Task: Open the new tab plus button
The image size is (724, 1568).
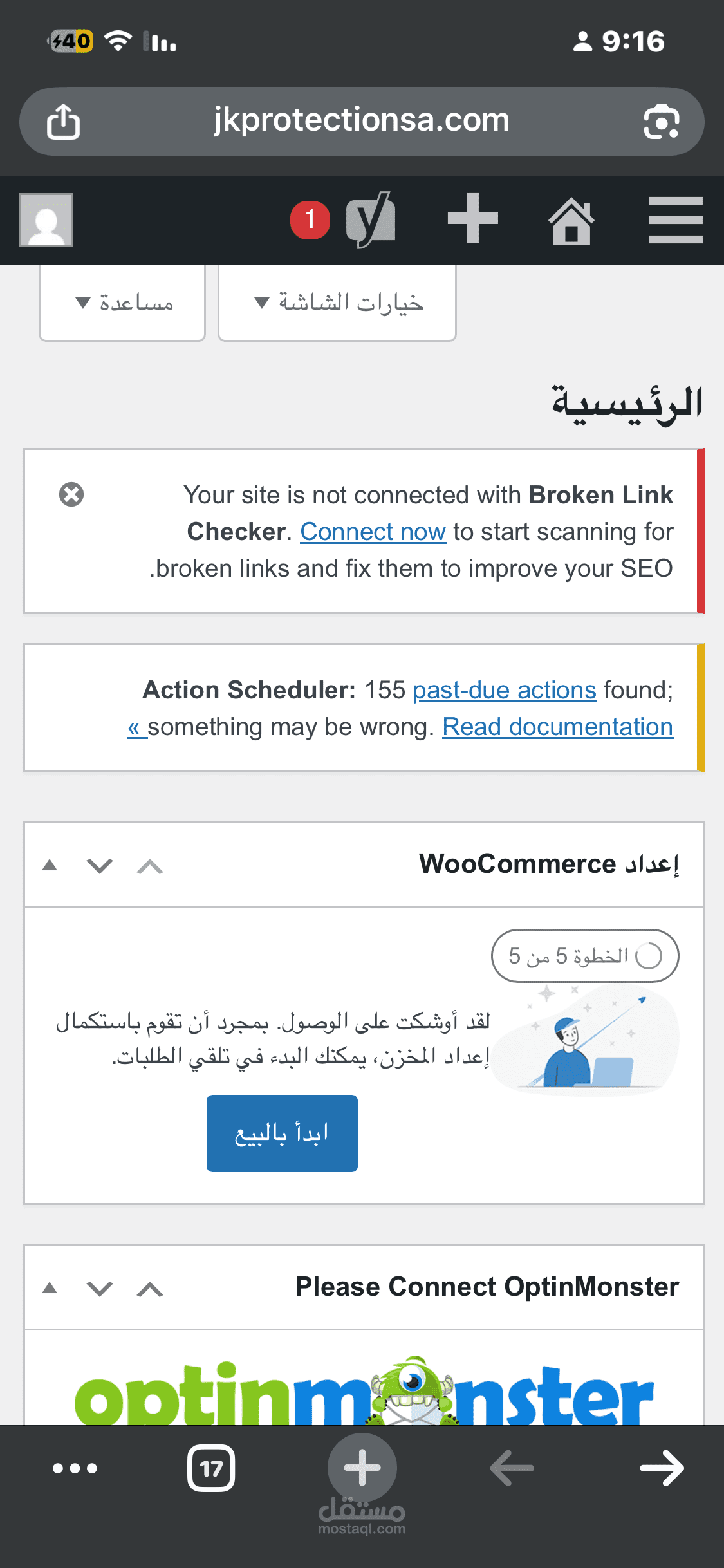Action: (362, 1467)
